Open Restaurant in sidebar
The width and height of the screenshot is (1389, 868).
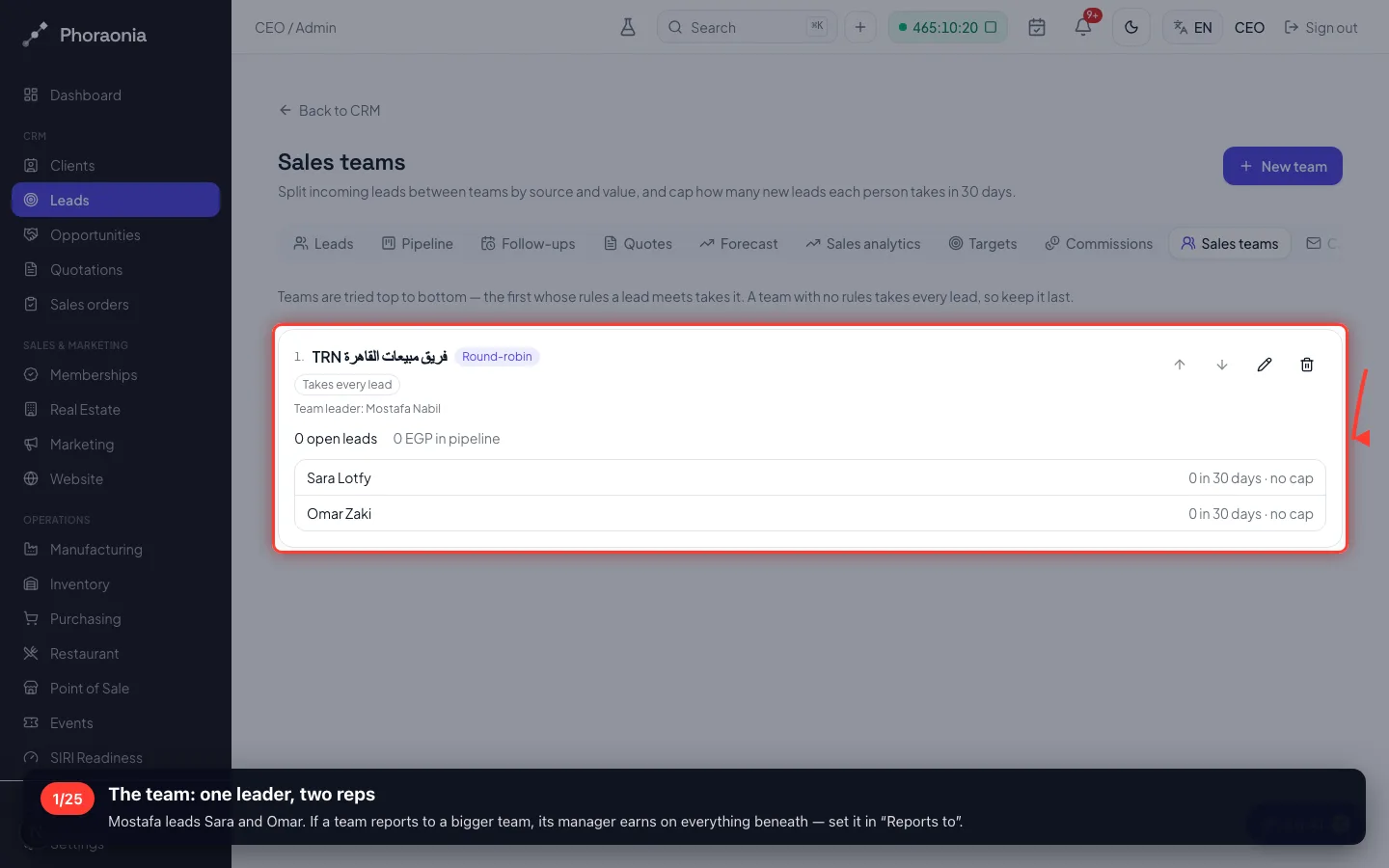[x=116, y=654]
